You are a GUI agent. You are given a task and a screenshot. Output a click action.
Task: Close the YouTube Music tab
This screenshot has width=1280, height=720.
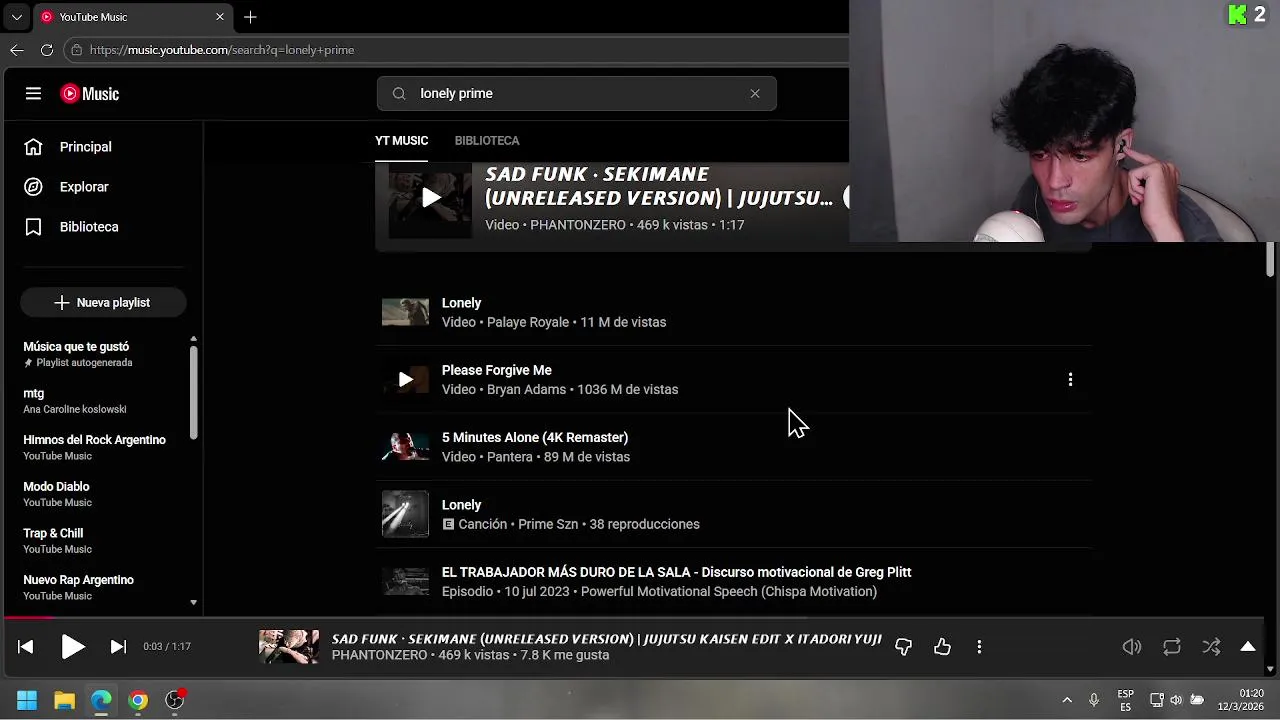220,17
